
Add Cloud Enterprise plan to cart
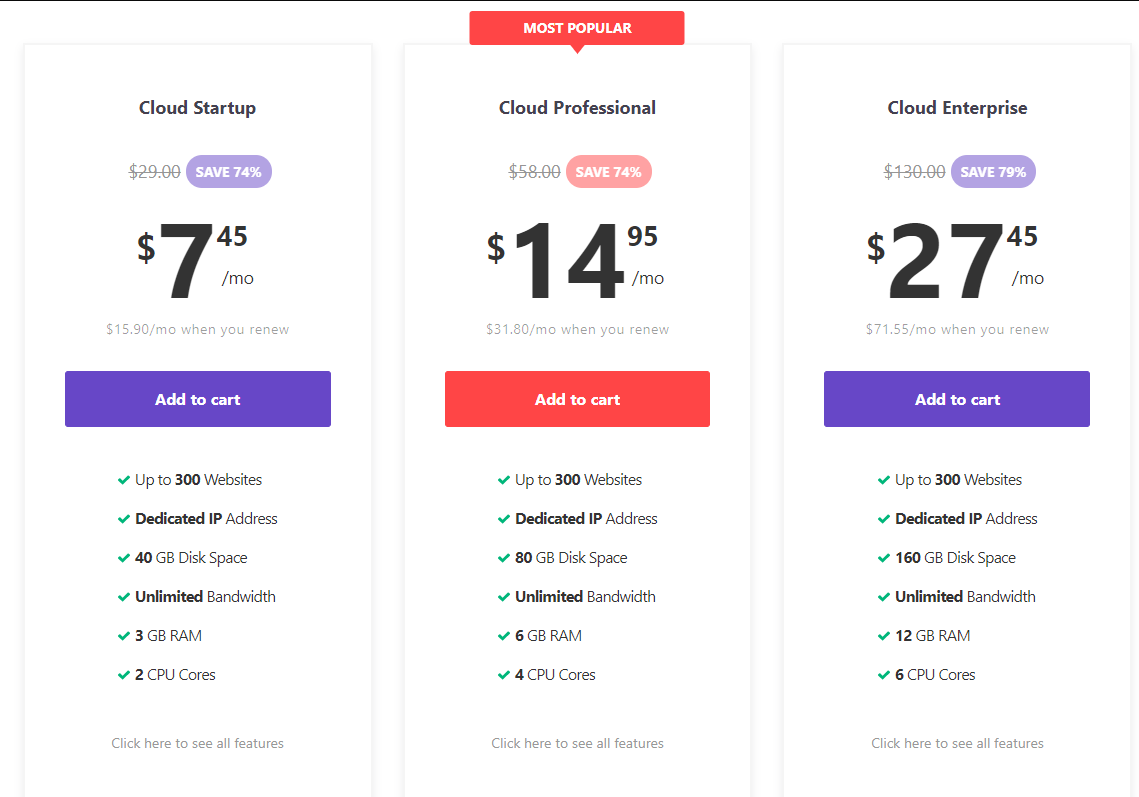pos(957,399)
